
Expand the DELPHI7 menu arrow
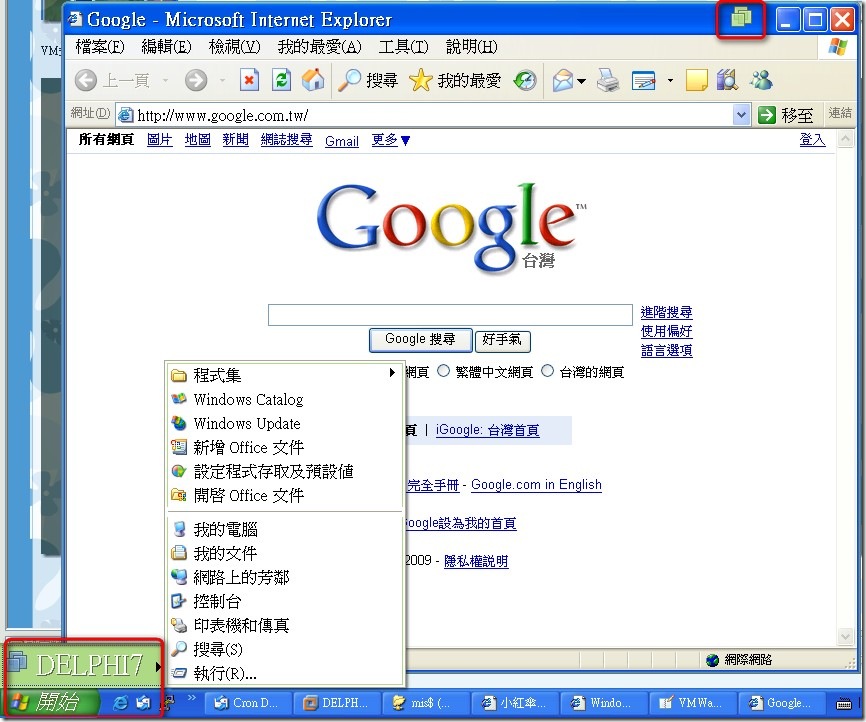coord(158,666)
